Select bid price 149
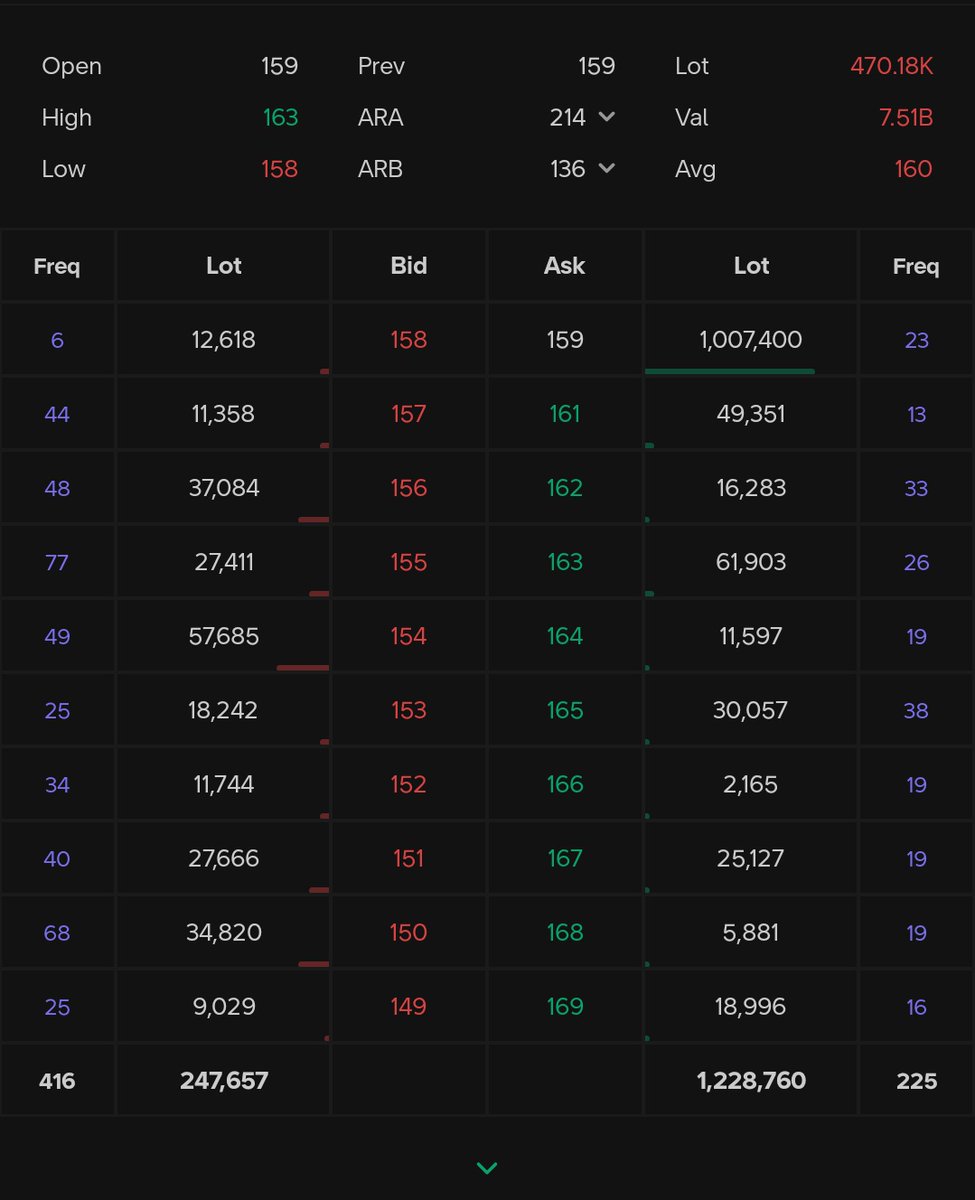The height and width of the screenshot is (1200, 975). [409, 1006]
